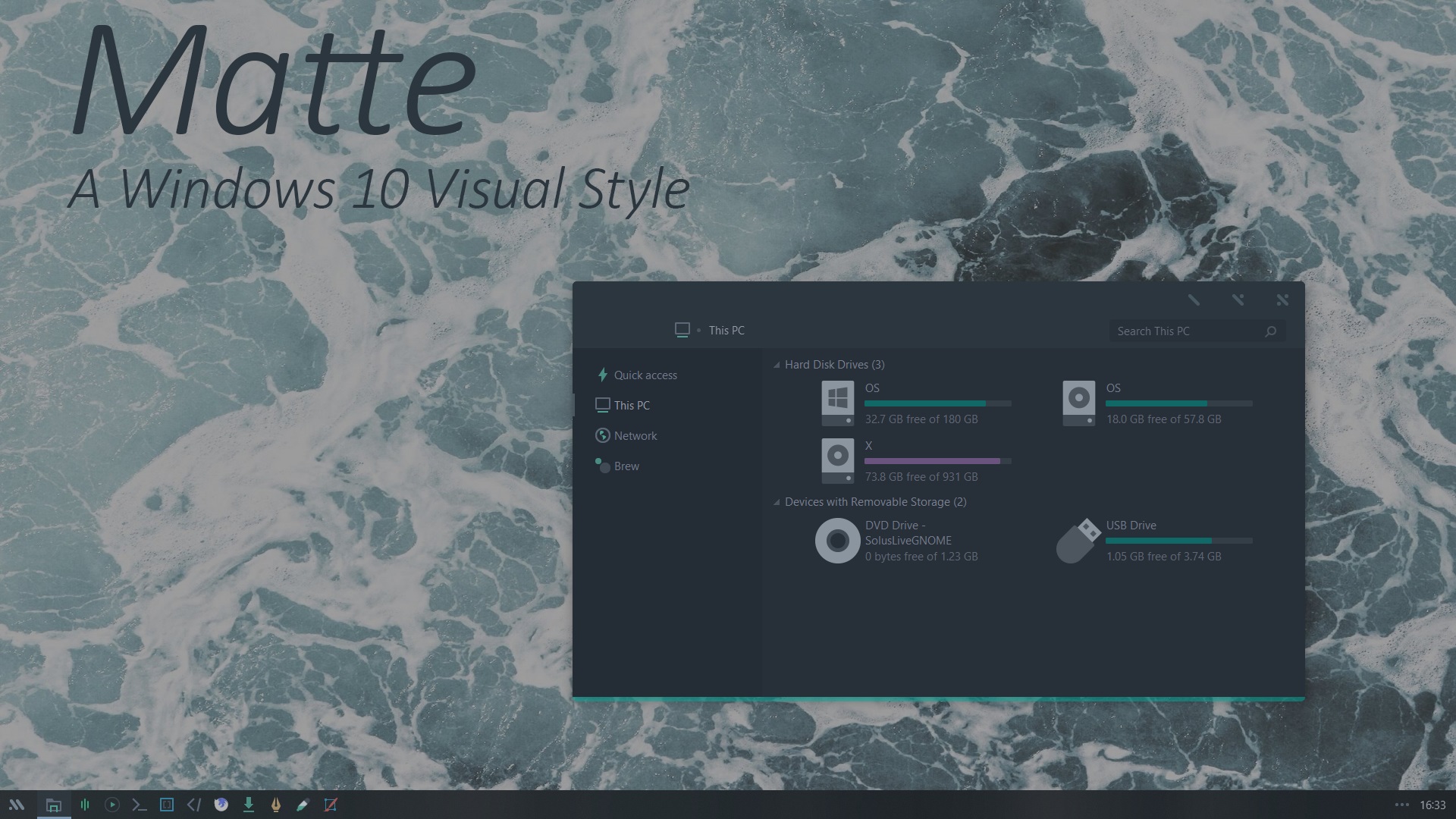This screenshot has height=819, width=1456.
Task: Show hidden tray icons via three dots
Action: tap(1402, 805)
